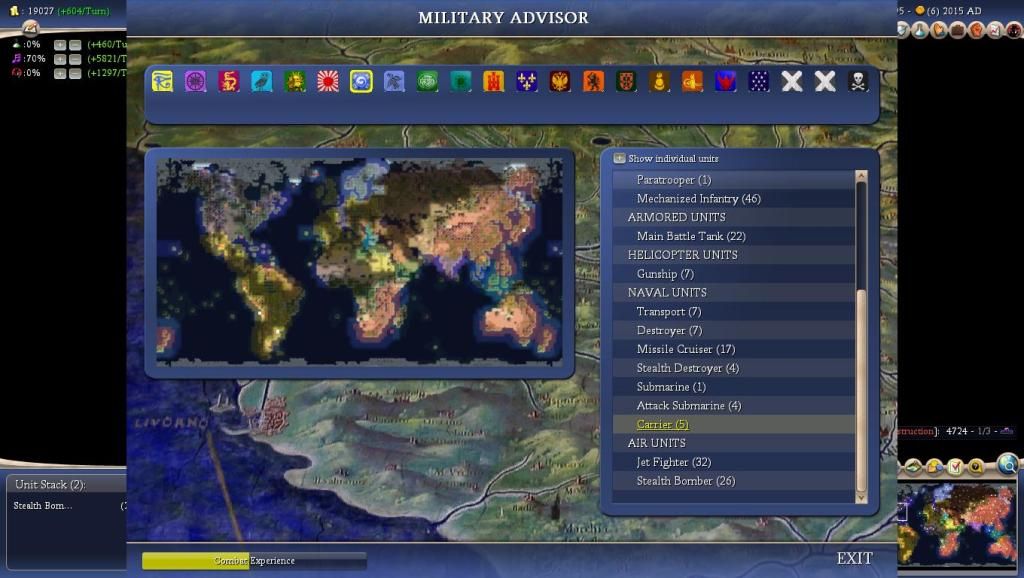Select Gunship (7) row
The height and width of the screenshot is (578, 1024).
733,274
